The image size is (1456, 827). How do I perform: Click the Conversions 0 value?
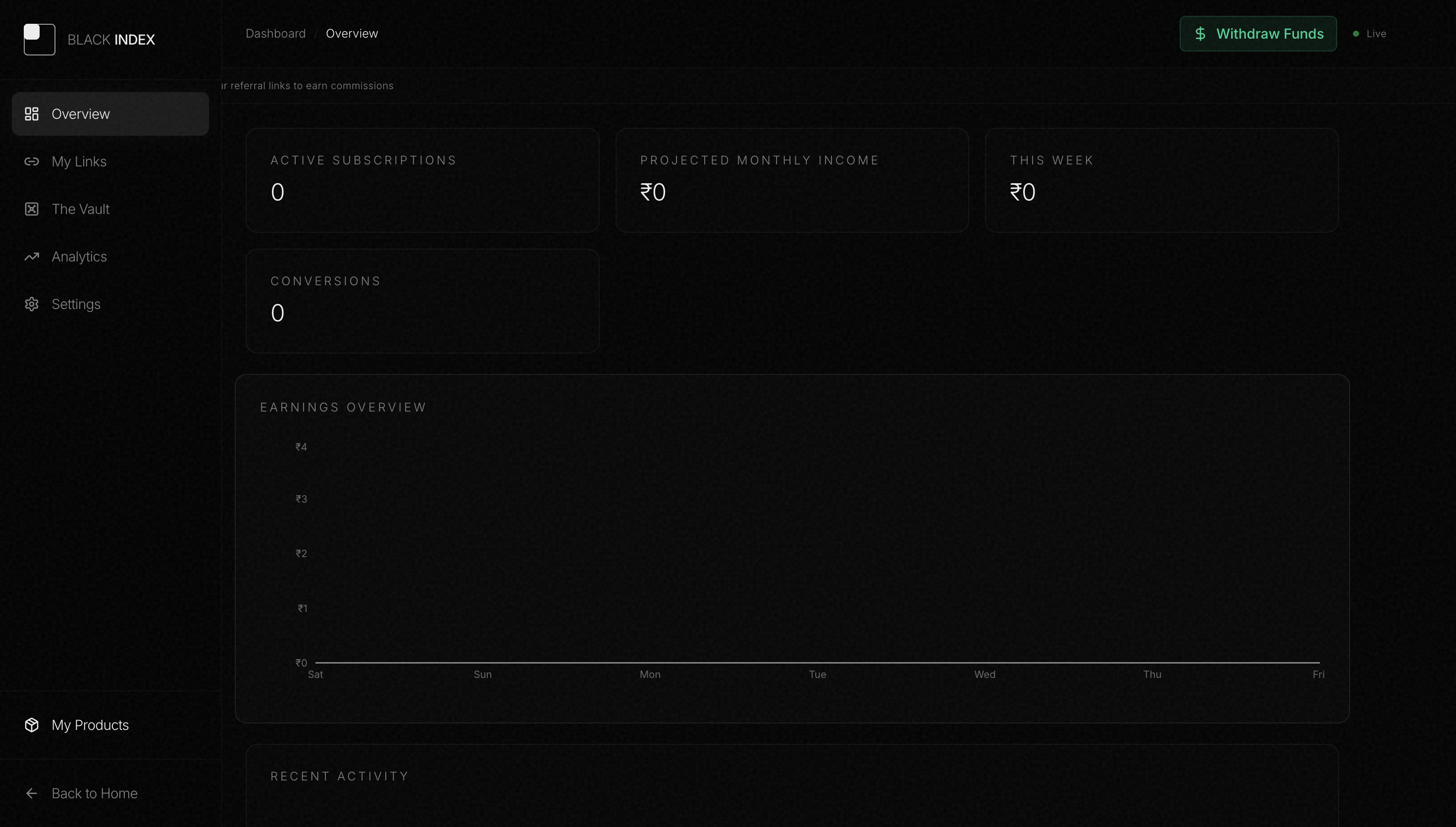(278, 313)
